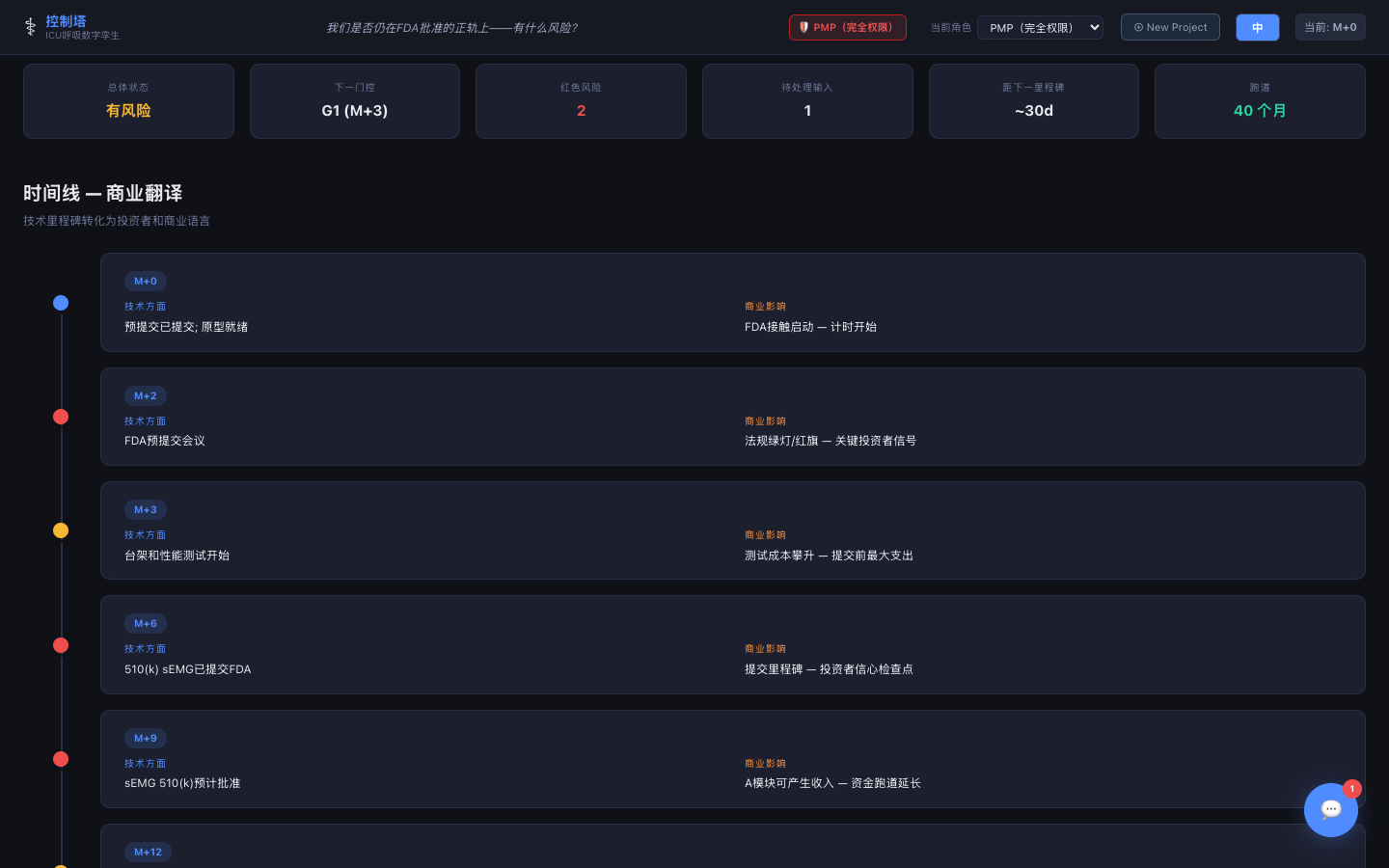
Task: Click the text 510(k) sEMG已提交FDA
Action: coord(188,669)
